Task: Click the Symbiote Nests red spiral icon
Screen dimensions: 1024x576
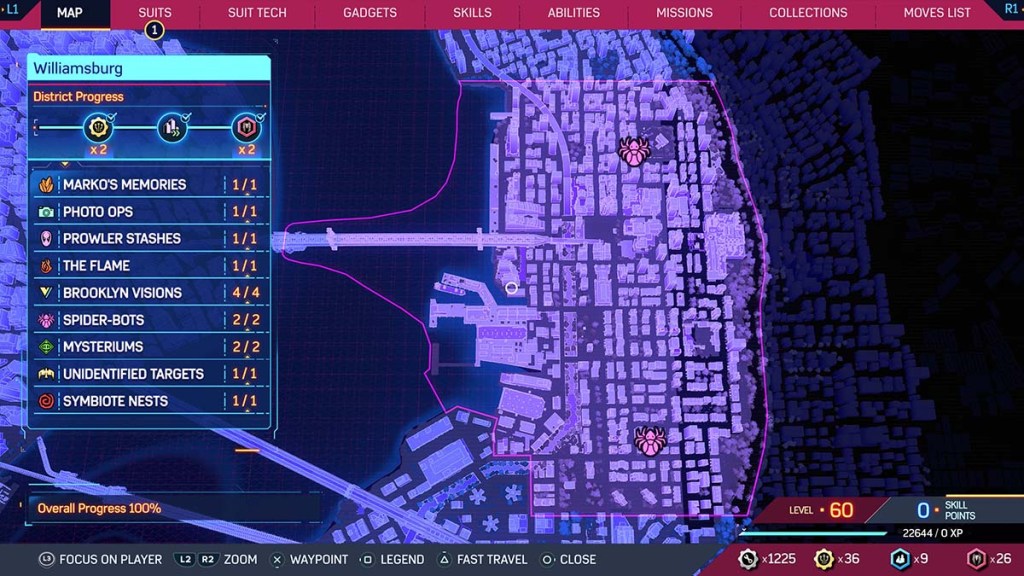Action: (x=46, y=401)
